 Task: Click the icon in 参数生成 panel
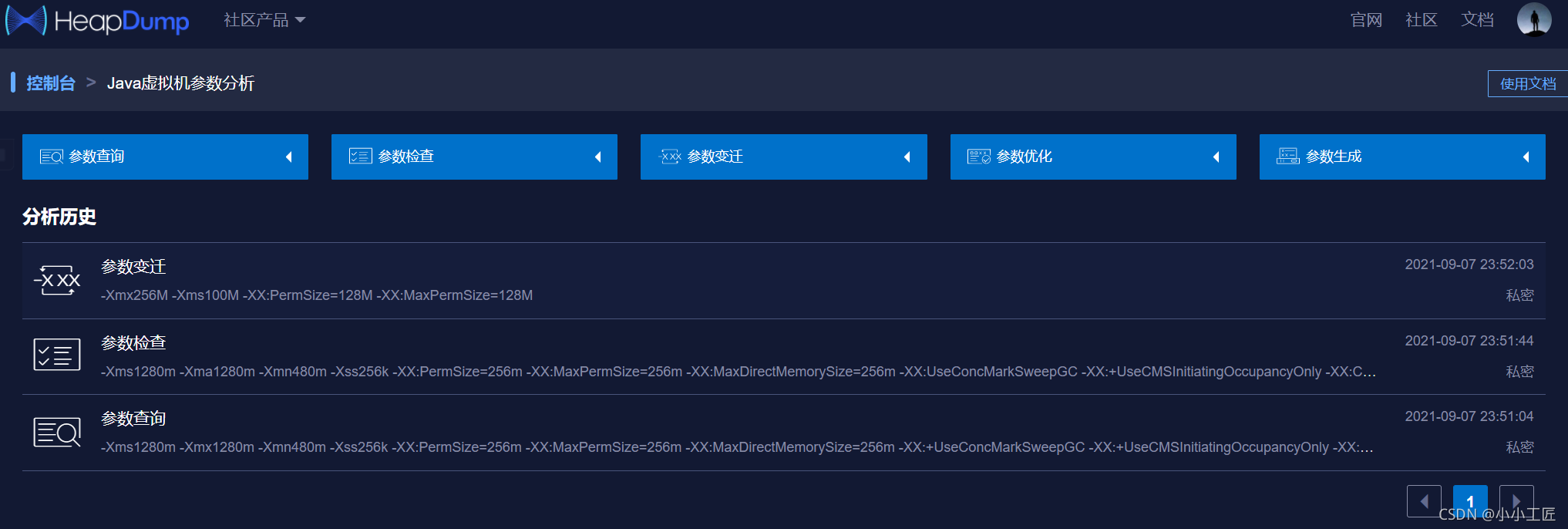1287,157
